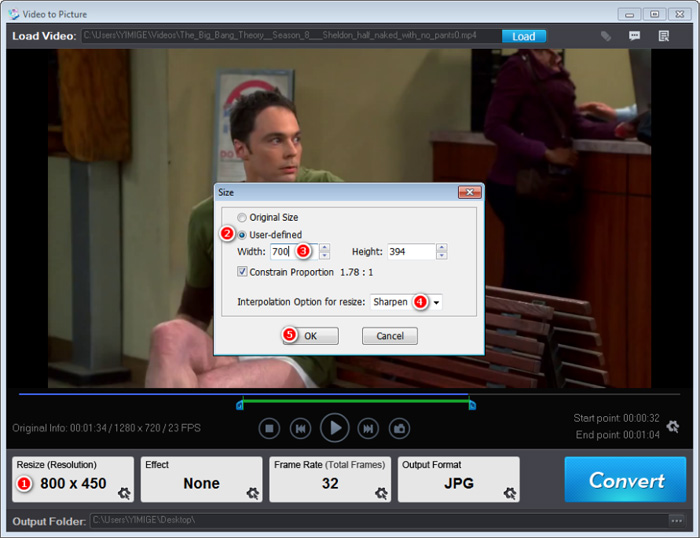Browse output folder with ellipsis button

[677, 521]
